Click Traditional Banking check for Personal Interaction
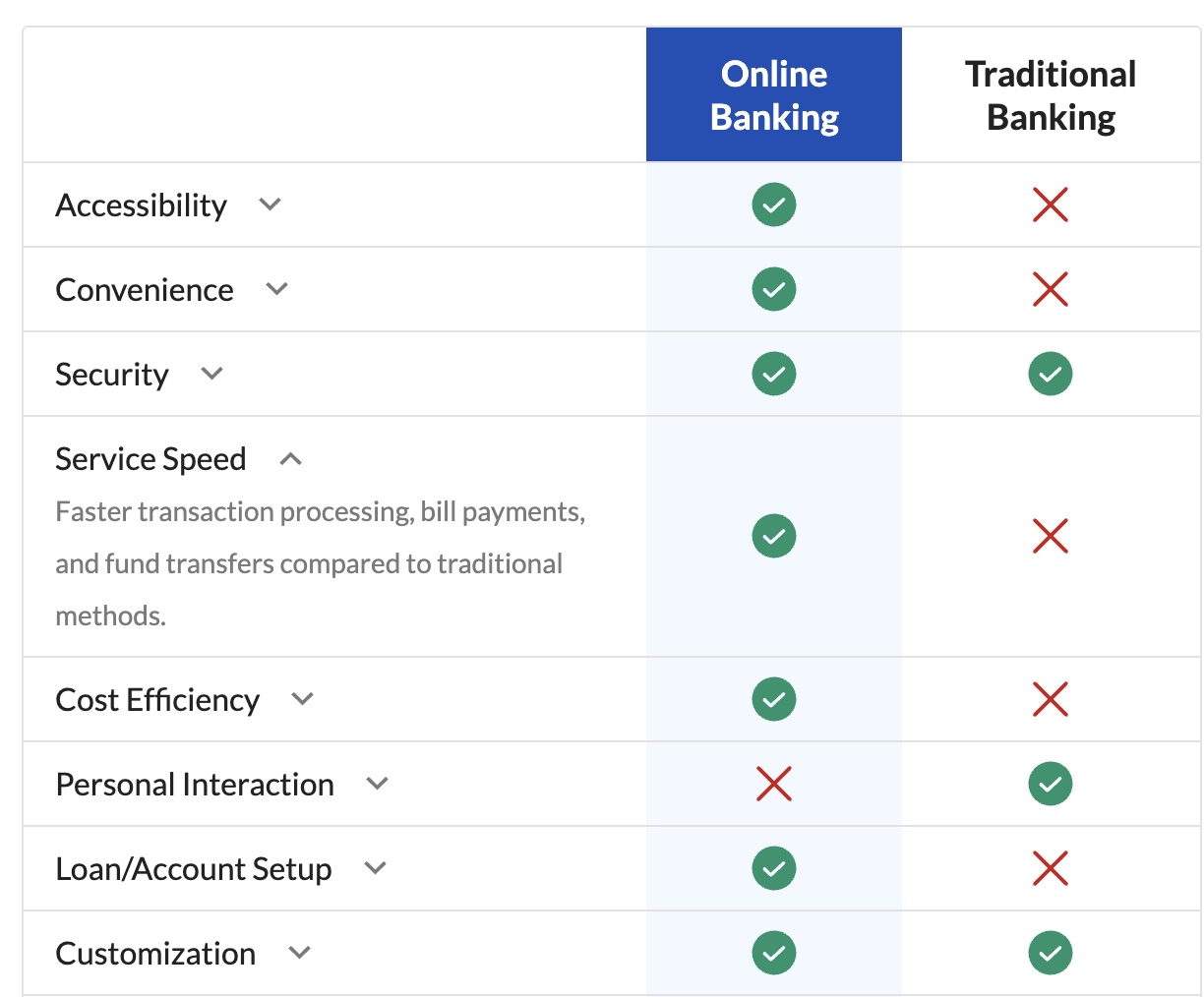 click(x=1050, y=784)
